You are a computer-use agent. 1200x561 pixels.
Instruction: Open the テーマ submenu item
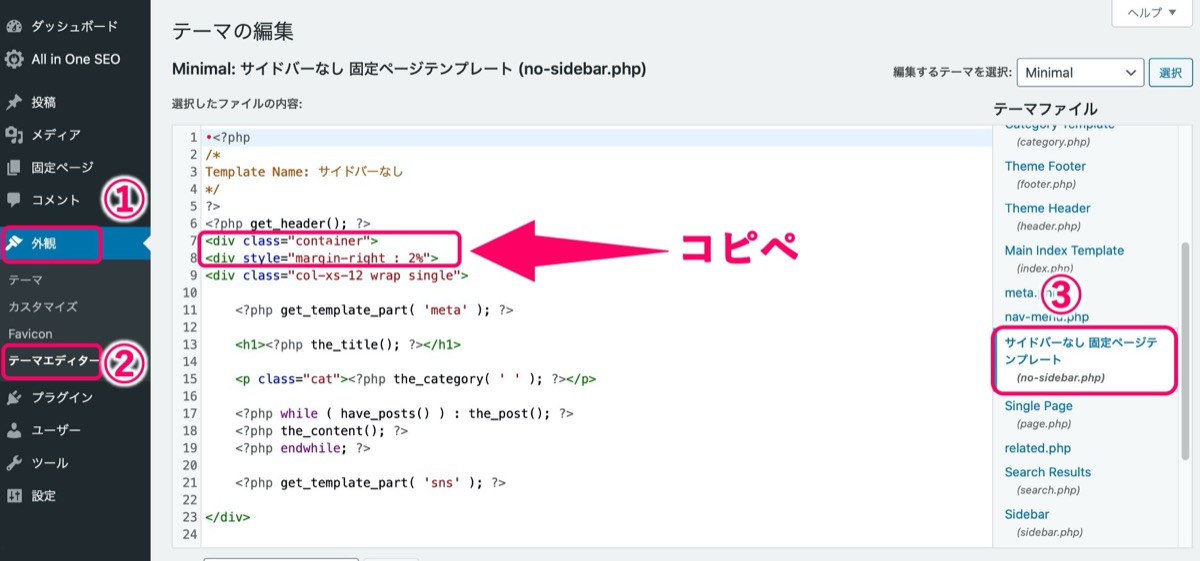(25, 281)
